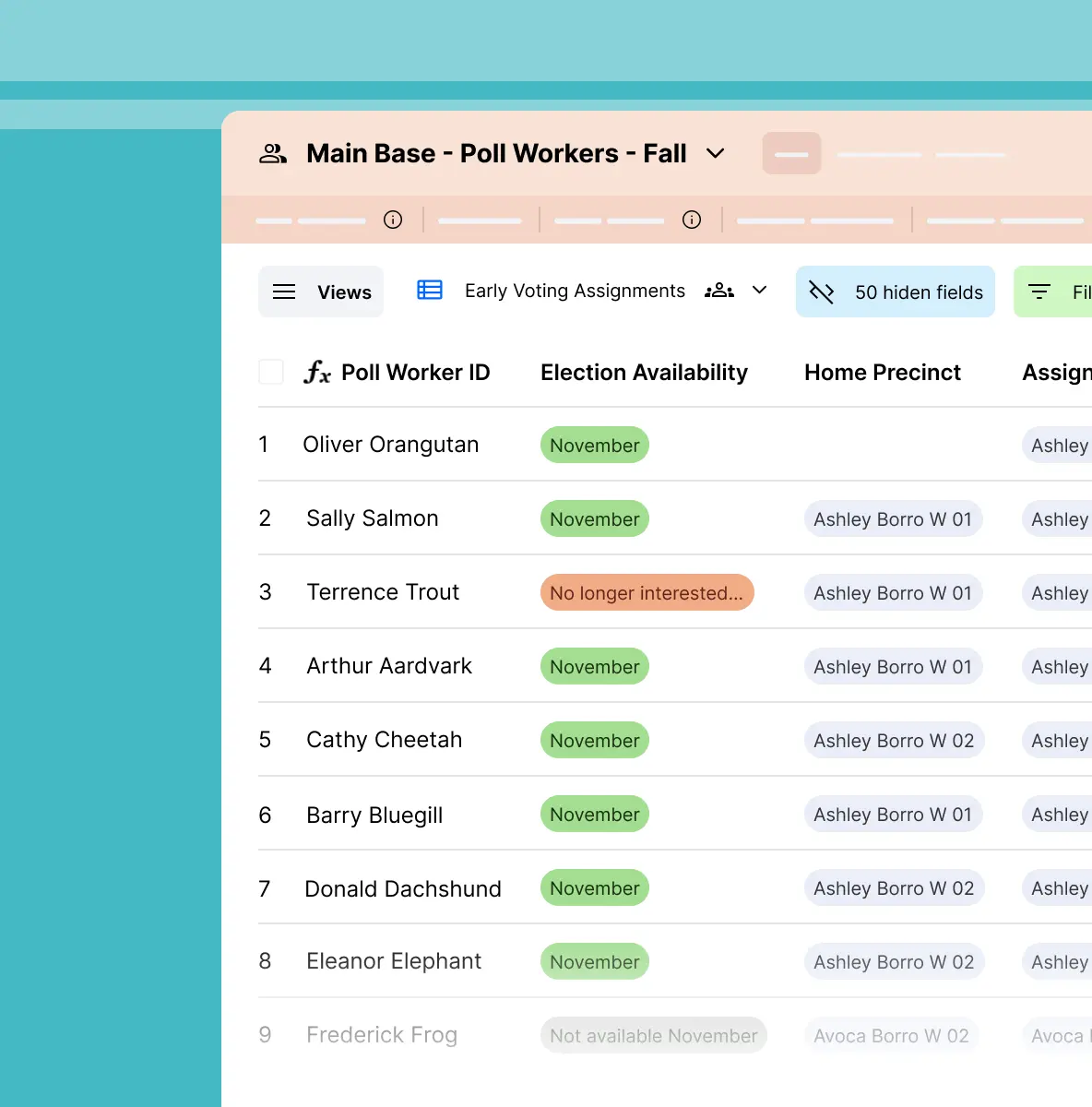Click Terrence Trout's No longer interested badge
The width and height of the screenshot is (1092, 1107).
647,592
